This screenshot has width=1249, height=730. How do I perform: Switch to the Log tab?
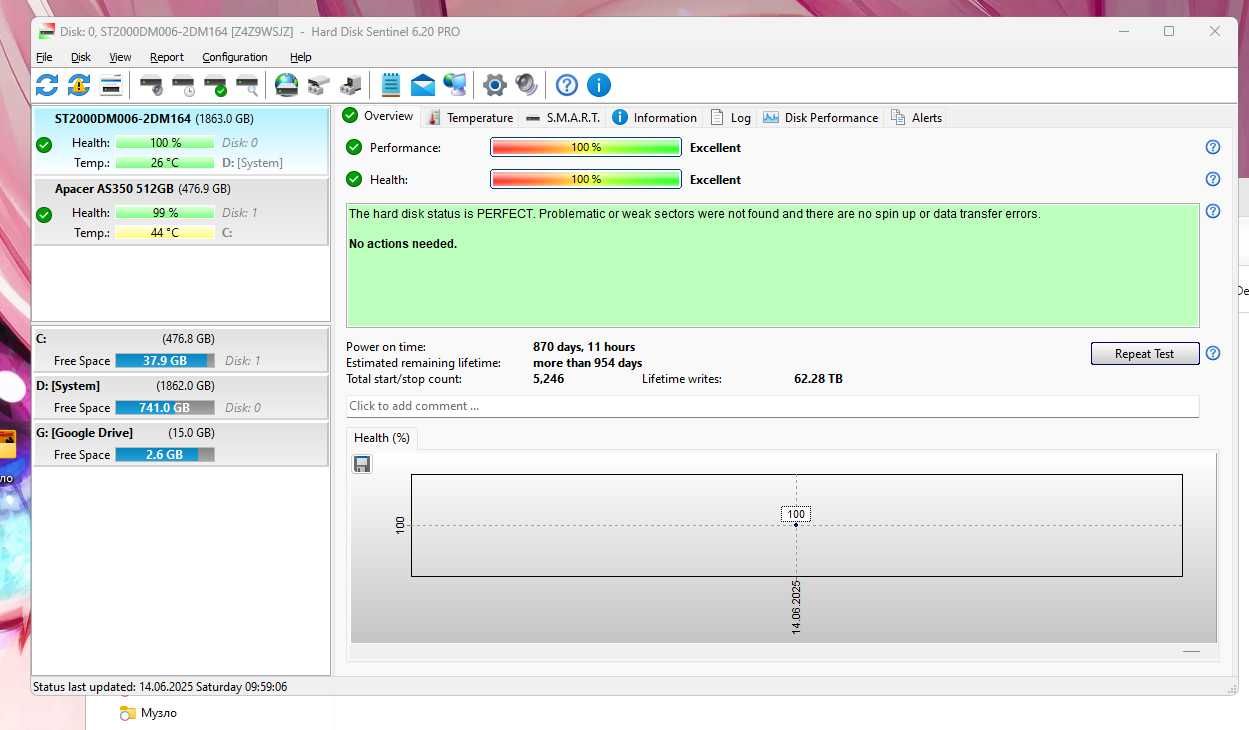tap(730, 117)
